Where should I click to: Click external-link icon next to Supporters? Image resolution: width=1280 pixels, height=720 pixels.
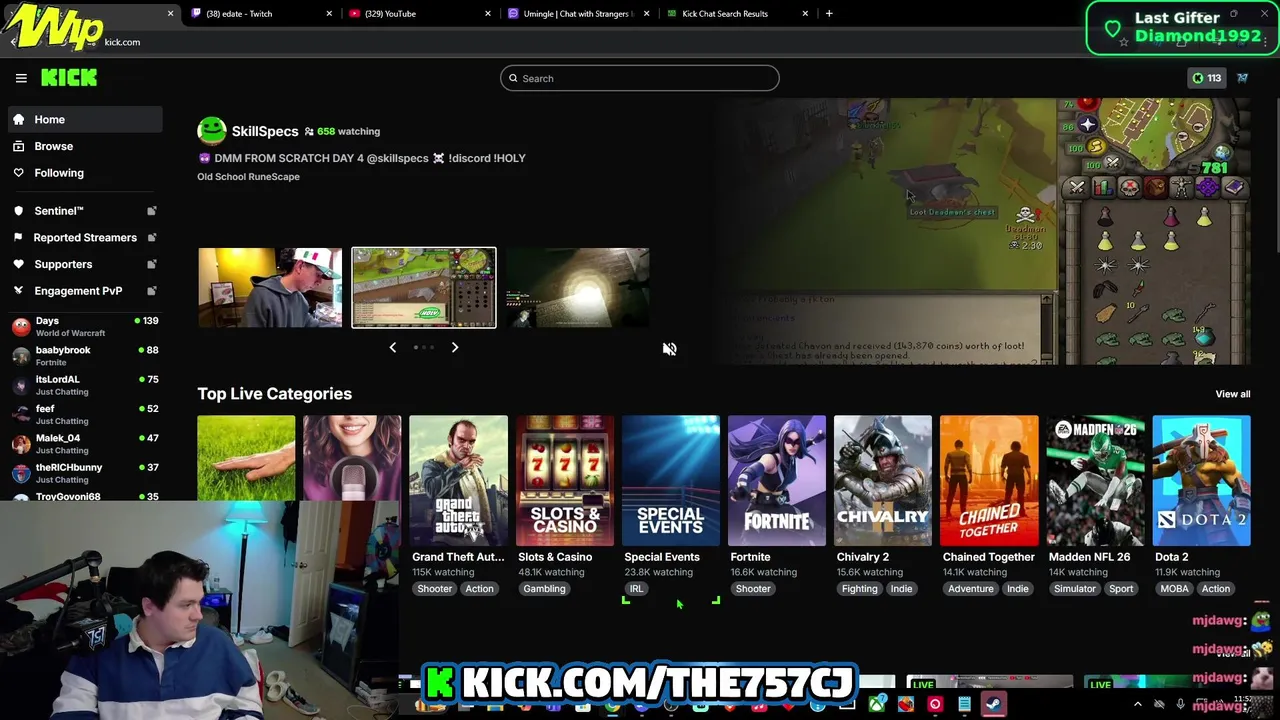[152, 265]
